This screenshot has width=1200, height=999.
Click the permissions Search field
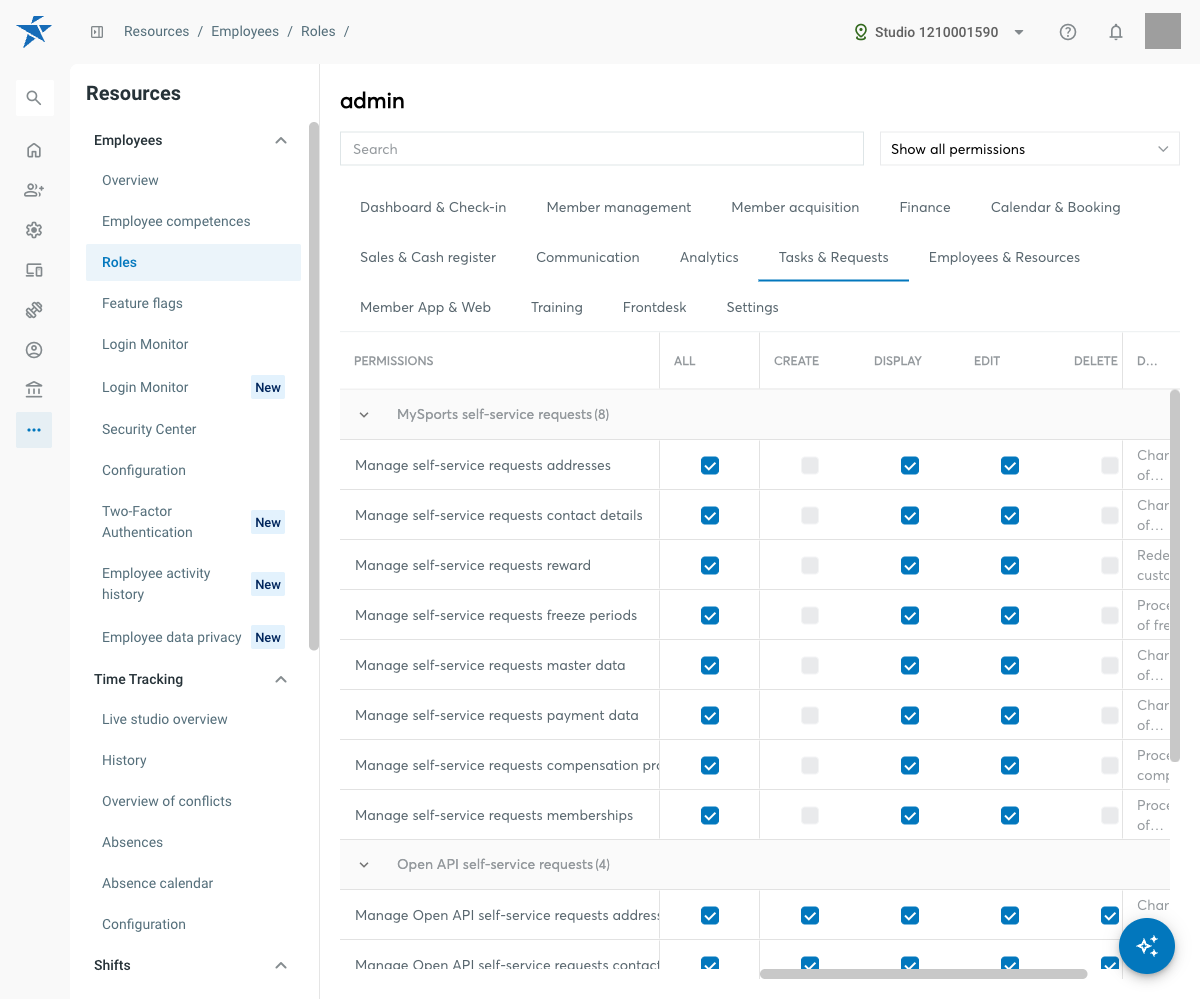tap(602, 149)
